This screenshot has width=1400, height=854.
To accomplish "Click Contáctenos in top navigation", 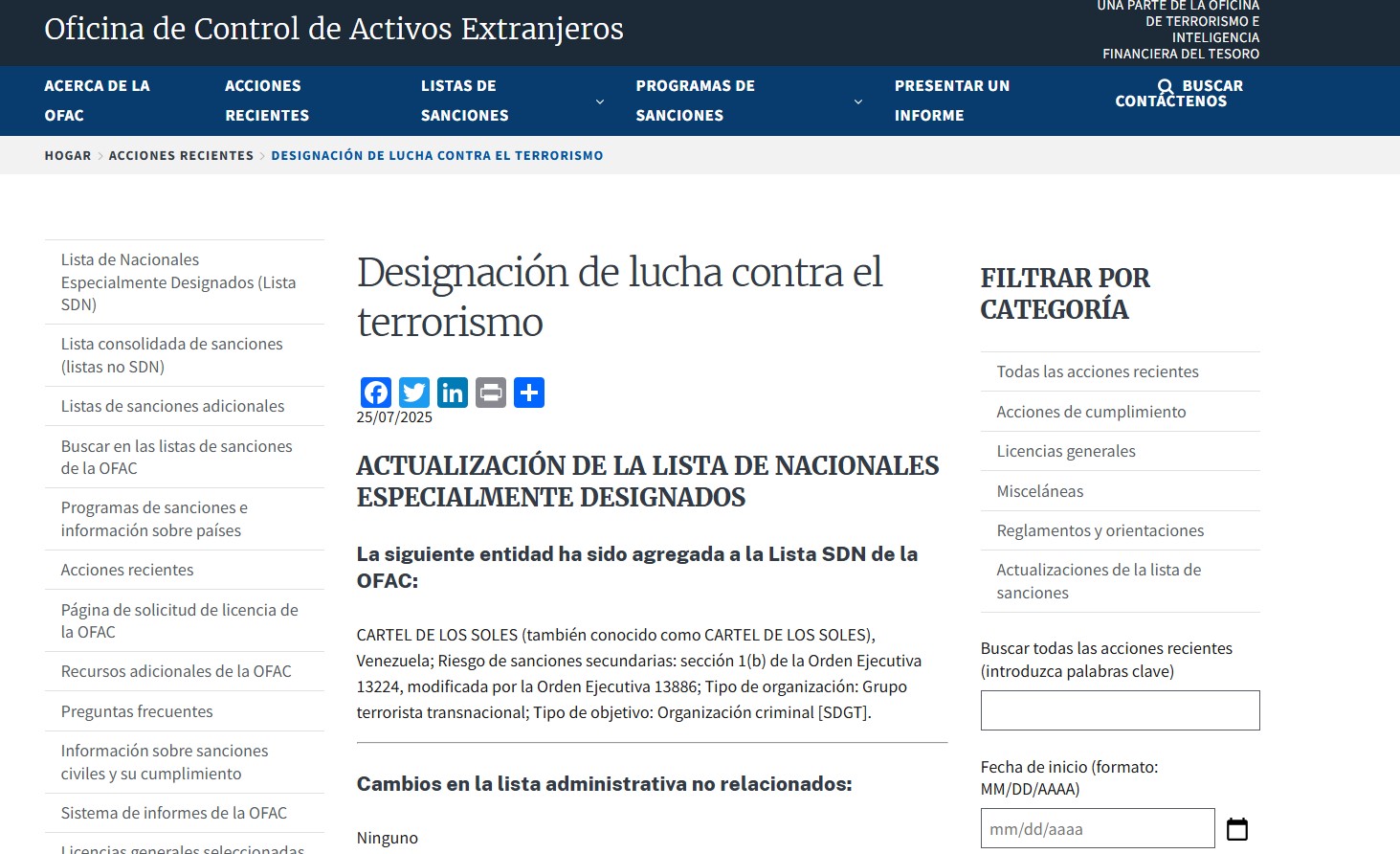I will pyautogui.click(x=1170, y=101).
